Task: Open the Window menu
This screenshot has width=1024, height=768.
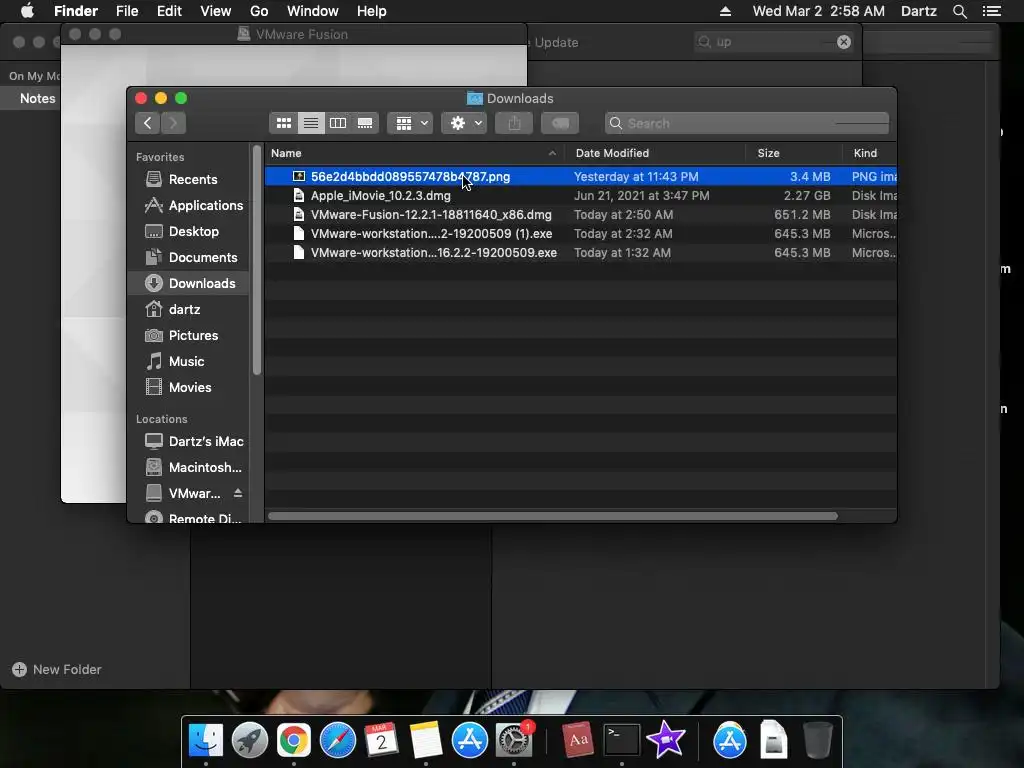Action: 313,11
